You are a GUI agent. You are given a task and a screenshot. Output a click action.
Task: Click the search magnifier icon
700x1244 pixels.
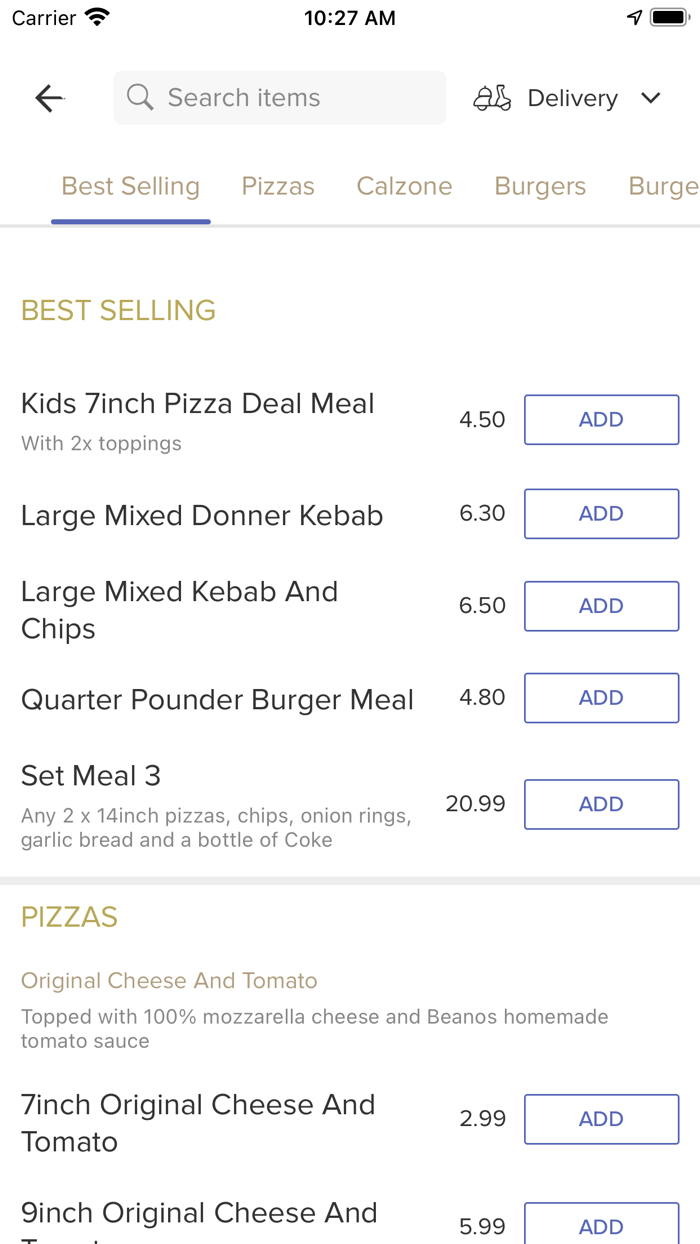pos(140,97)
